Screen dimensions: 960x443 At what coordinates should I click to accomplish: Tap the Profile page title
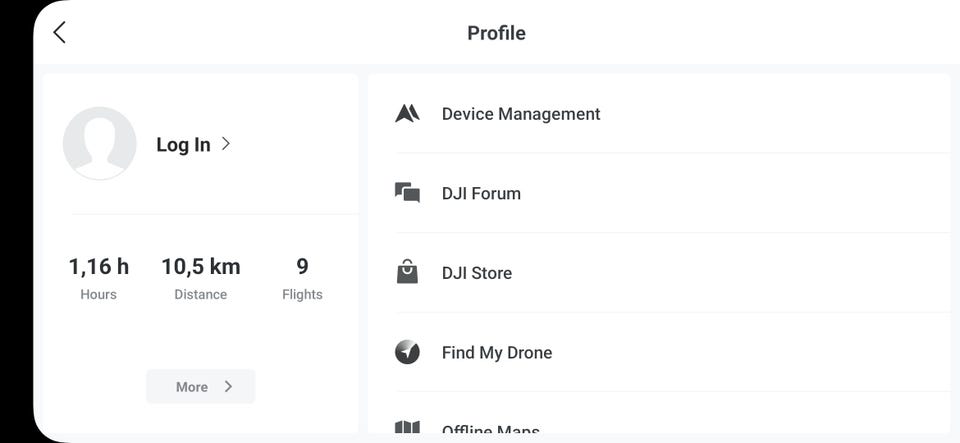click(497, 33)
